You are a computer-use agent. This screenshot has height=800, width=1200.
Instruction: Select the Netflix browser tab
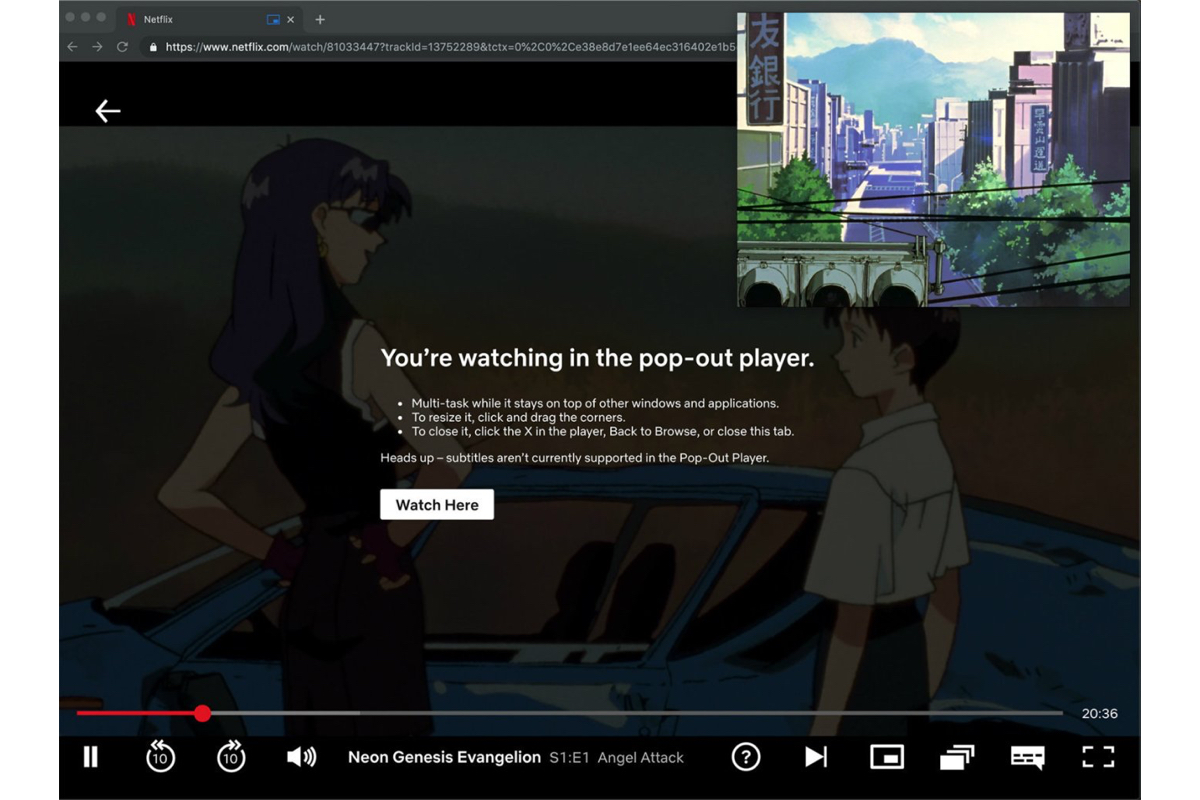(208, 19)
